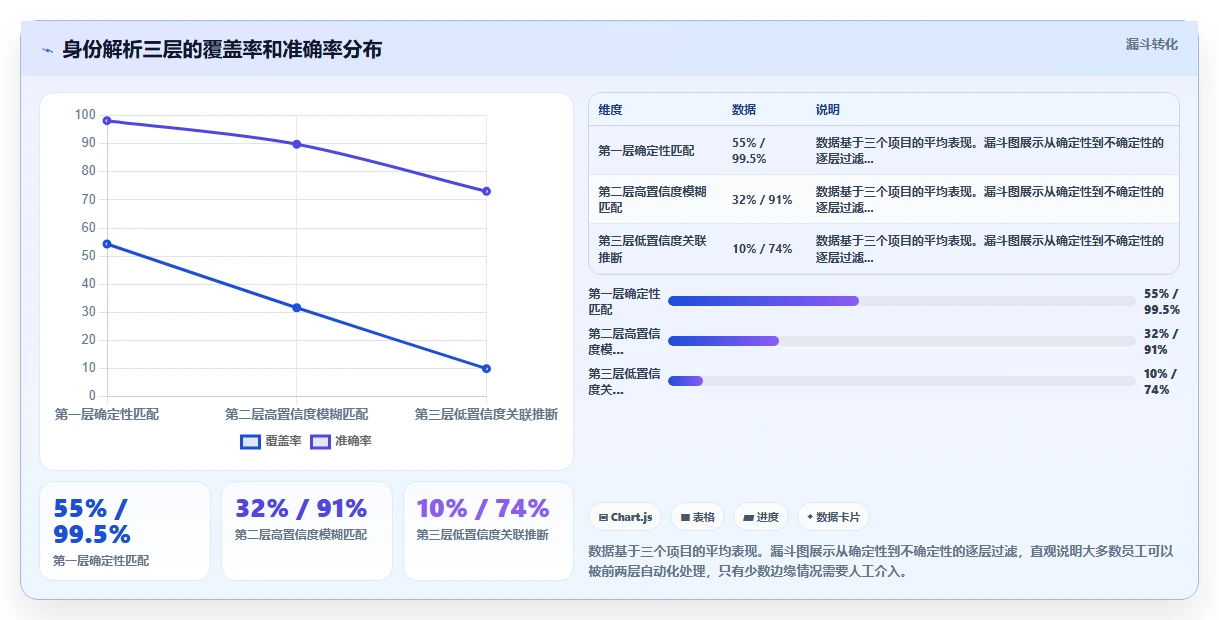Click the 第二层高置信度模糊匹配 x-axis label
The height and width of the screenshot is (620, 1219).
296,414
